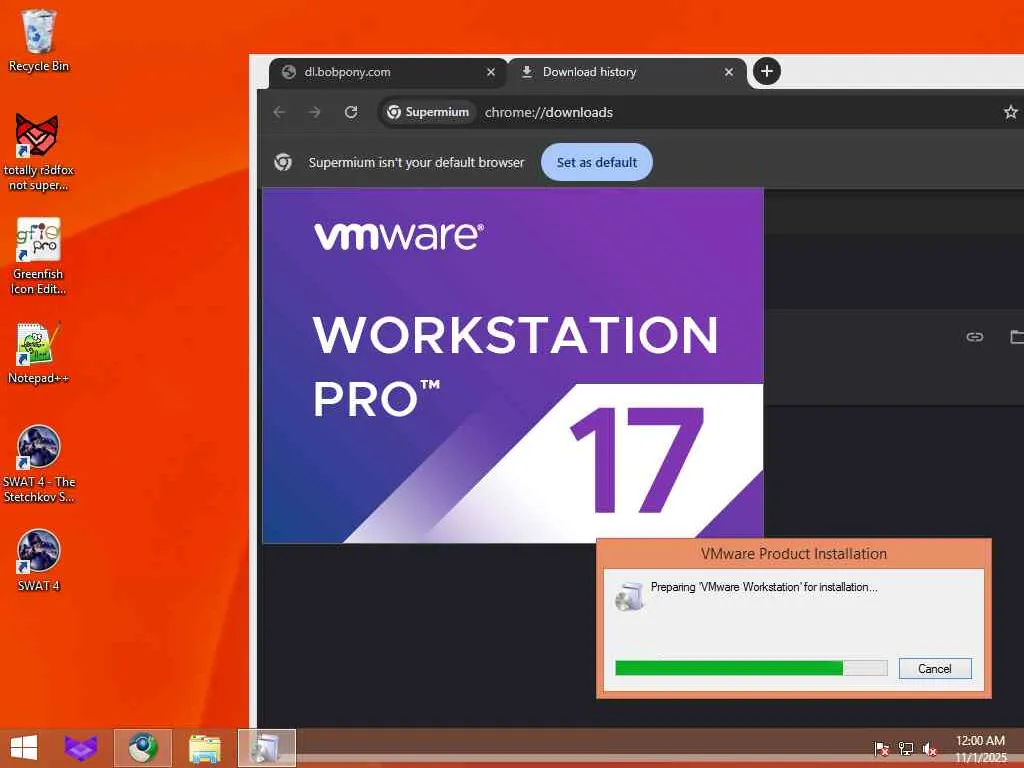1024x768 pixels.
Task: Show download in folder icon
Action: coord(1016,337)
